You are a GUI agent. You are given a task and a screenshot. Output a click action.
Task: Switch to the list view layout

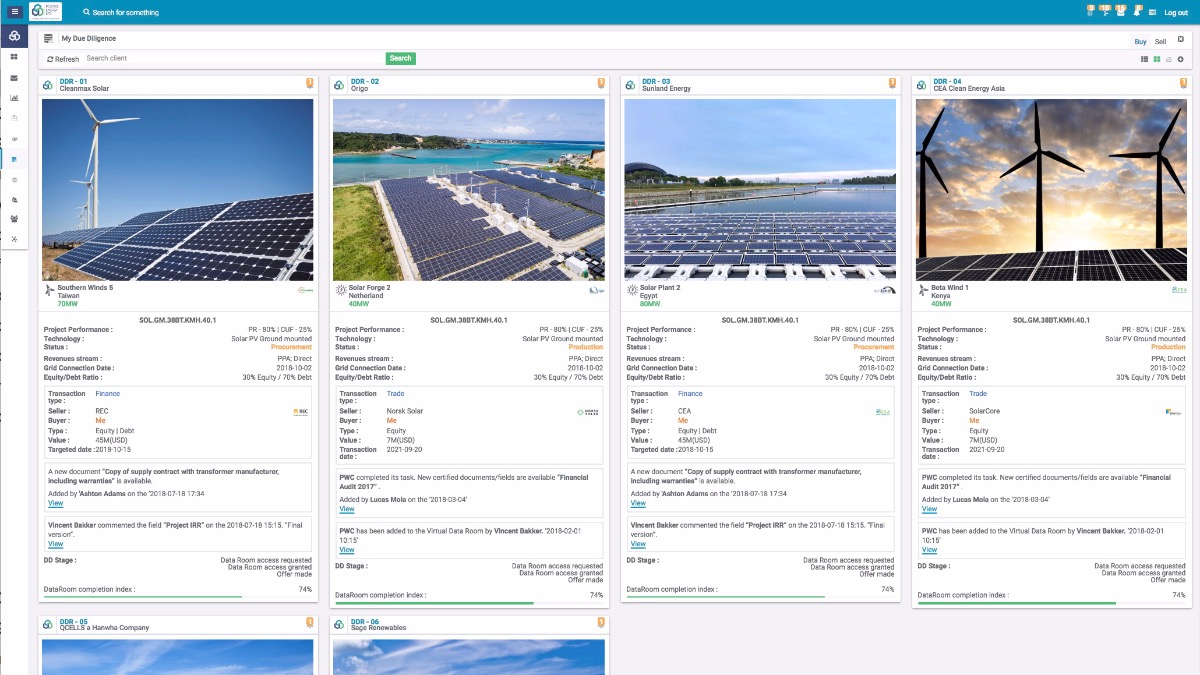tap(1145, 59)
